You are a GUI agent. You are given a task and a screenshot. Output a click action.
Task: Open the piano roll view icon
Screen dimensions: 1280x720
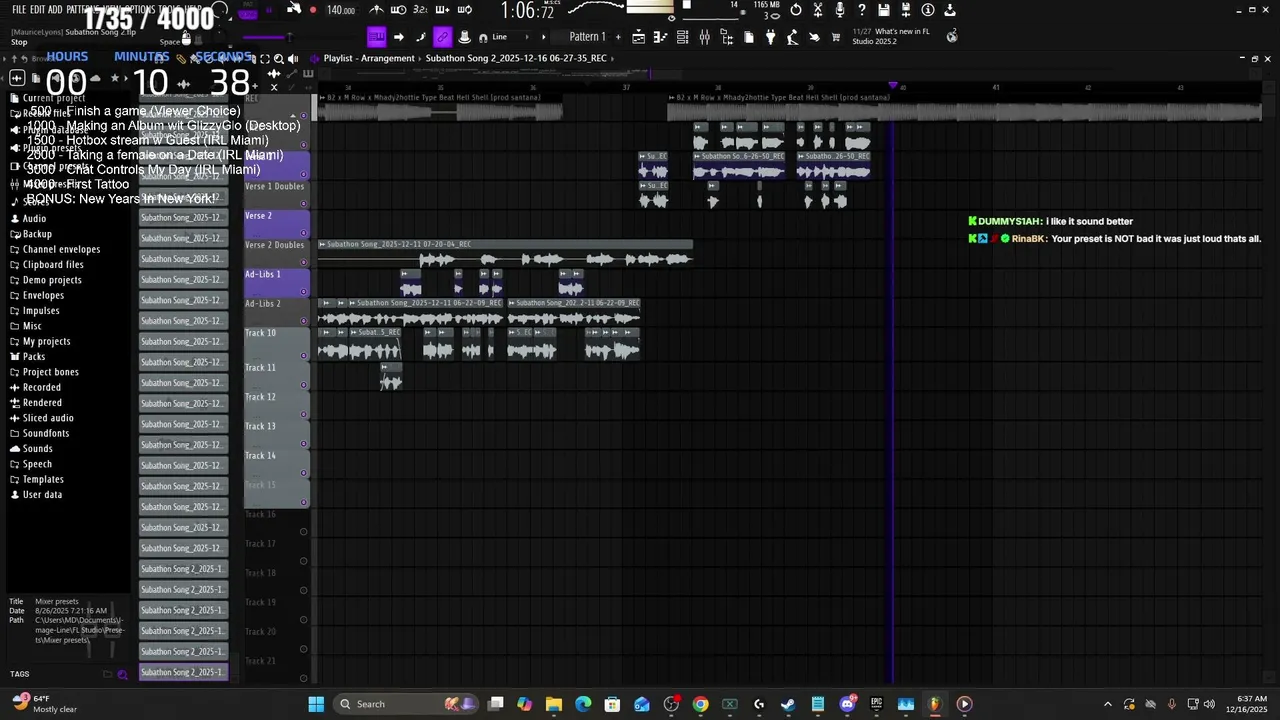pos(660,37)
